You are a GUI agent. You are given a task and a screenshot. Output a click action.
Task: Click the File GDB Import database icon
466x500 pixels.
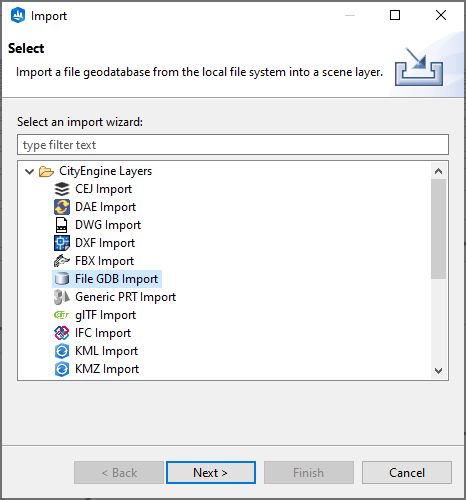point(62,279)
